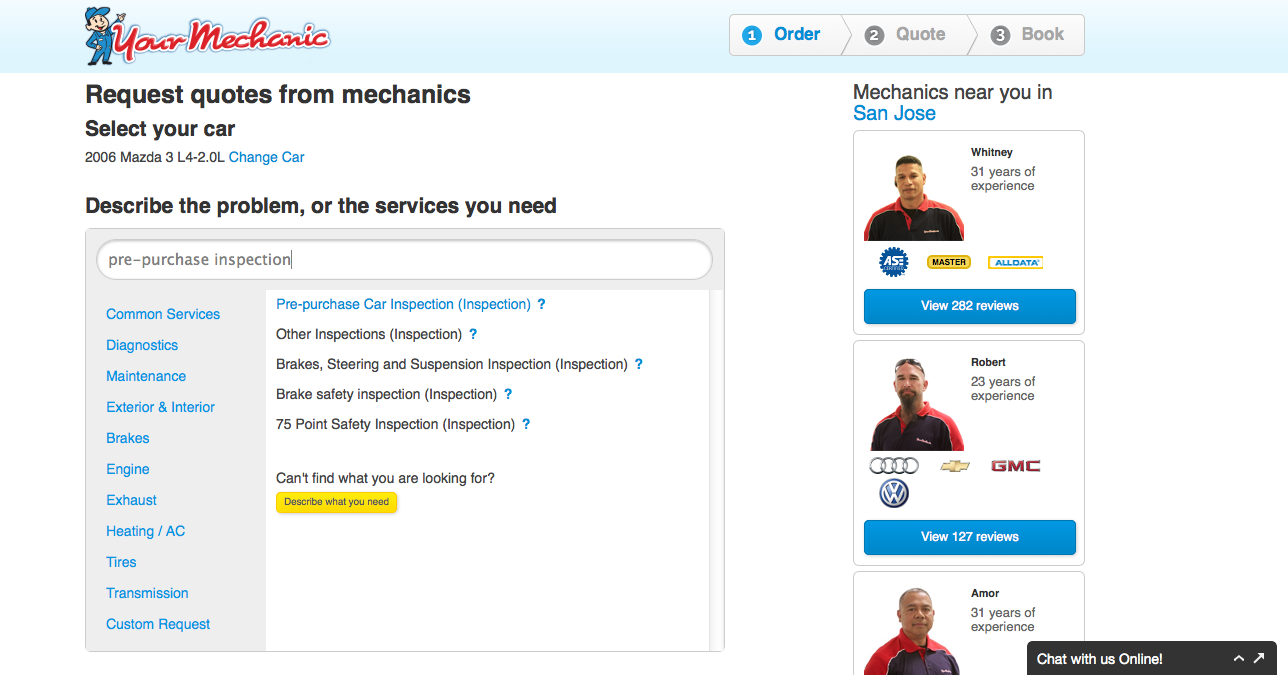This screenshot has height=675, width=1288.
Task: Select Custom Request category
Action: tap(158, 624)
